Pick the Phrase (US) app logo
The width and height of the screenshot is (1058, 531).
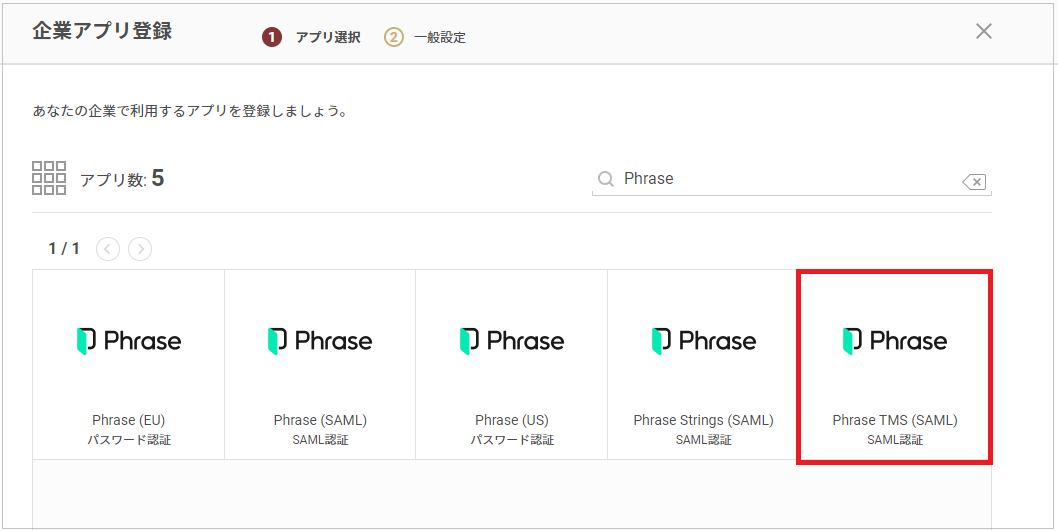[512, 341]
